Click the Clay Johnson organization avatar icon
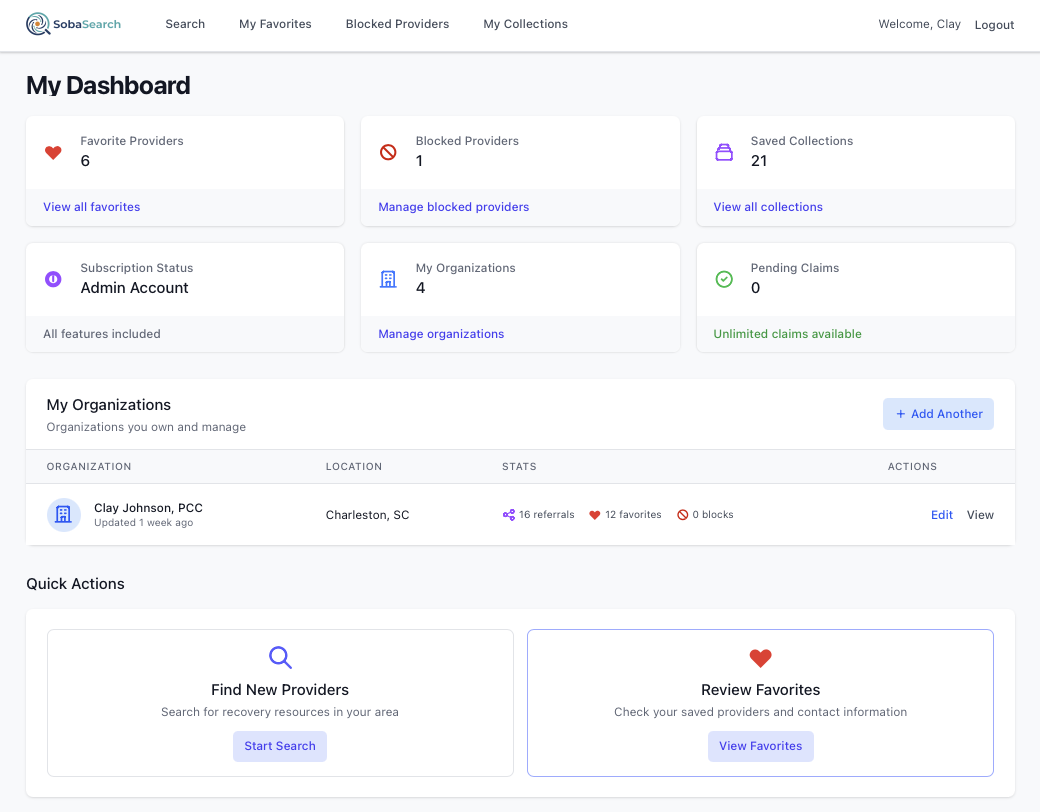Viewport: 1040px width, 812px height. [x=63, y=515]
